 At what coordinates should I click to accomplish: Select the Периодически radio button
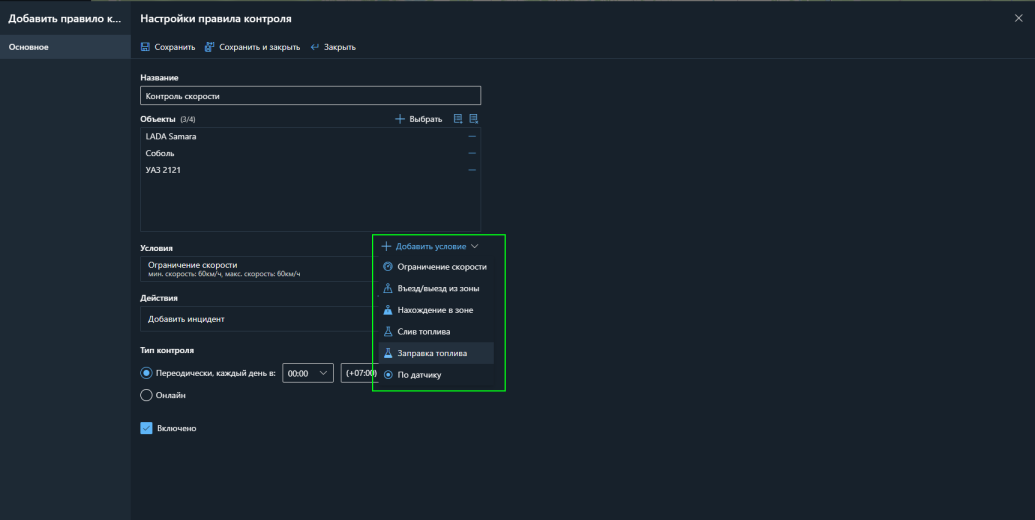click(x=146, y=373)
